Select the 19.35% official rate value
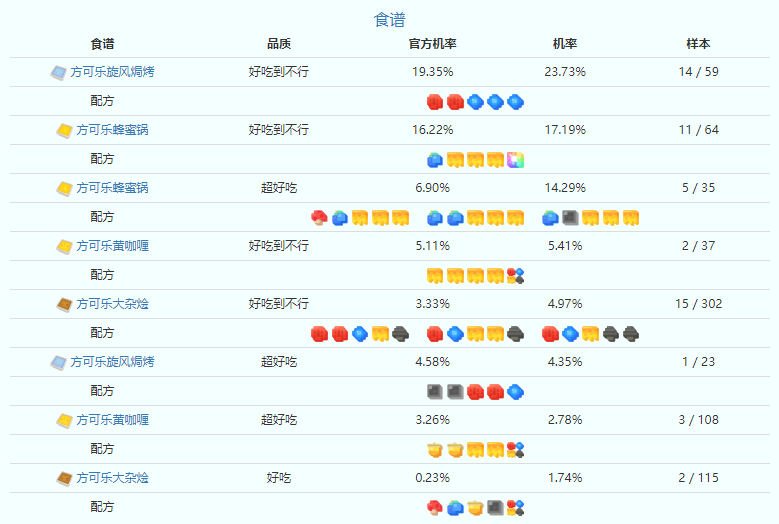The image size is (779, 524). click(x=432, y=72)
